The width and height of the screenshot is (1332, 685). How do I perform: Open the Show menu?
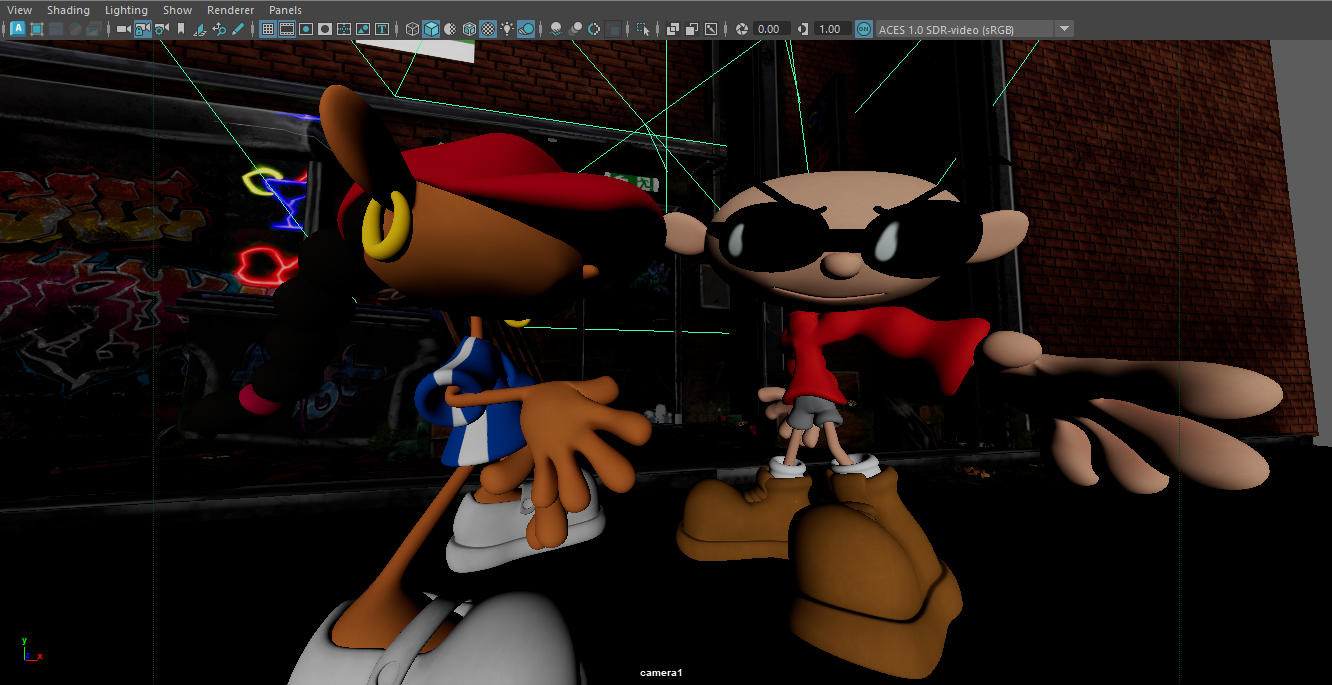click(177, 10)
